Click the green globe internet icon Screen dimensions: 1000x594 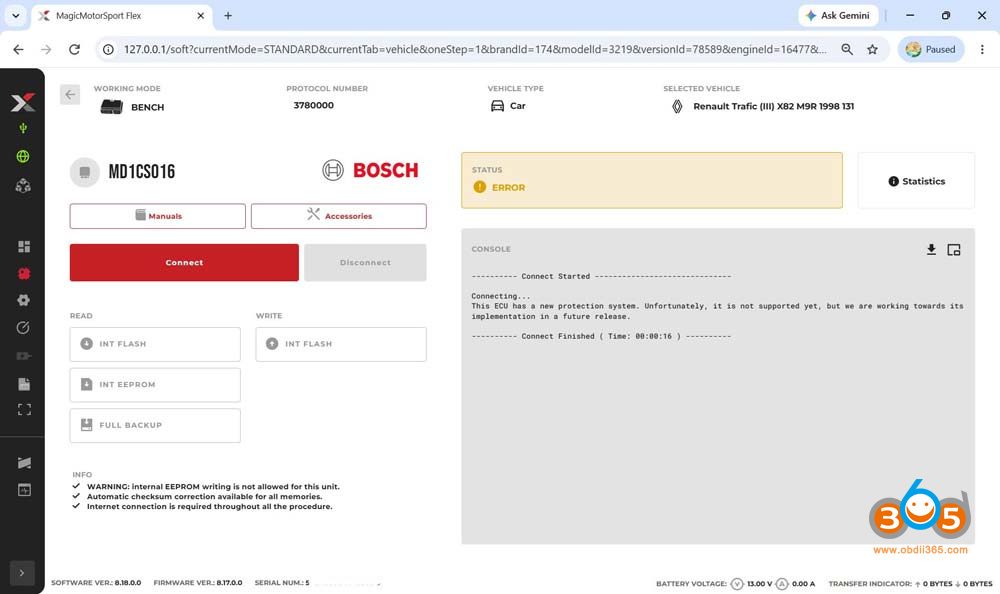[23, 156]
